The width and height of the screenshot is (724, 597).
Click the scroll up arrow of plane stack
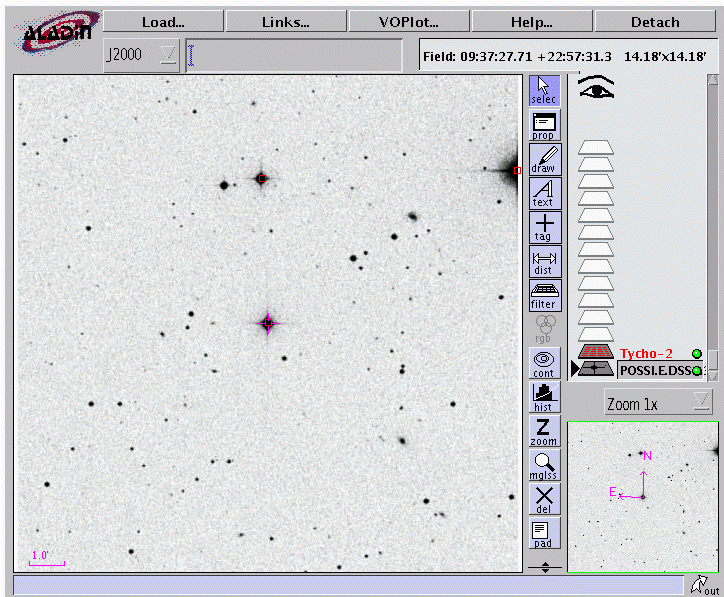point(713,79)
